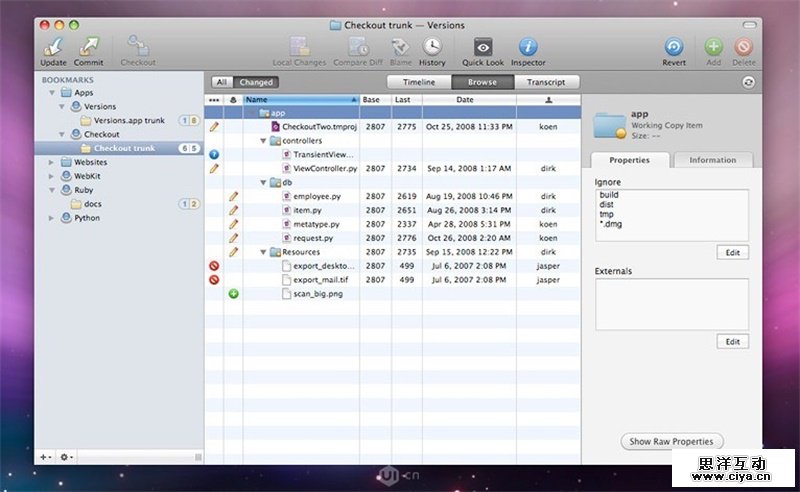Screen dimensions: 800x492
Task: Open Quick Look eye icon
Action: 483,46
